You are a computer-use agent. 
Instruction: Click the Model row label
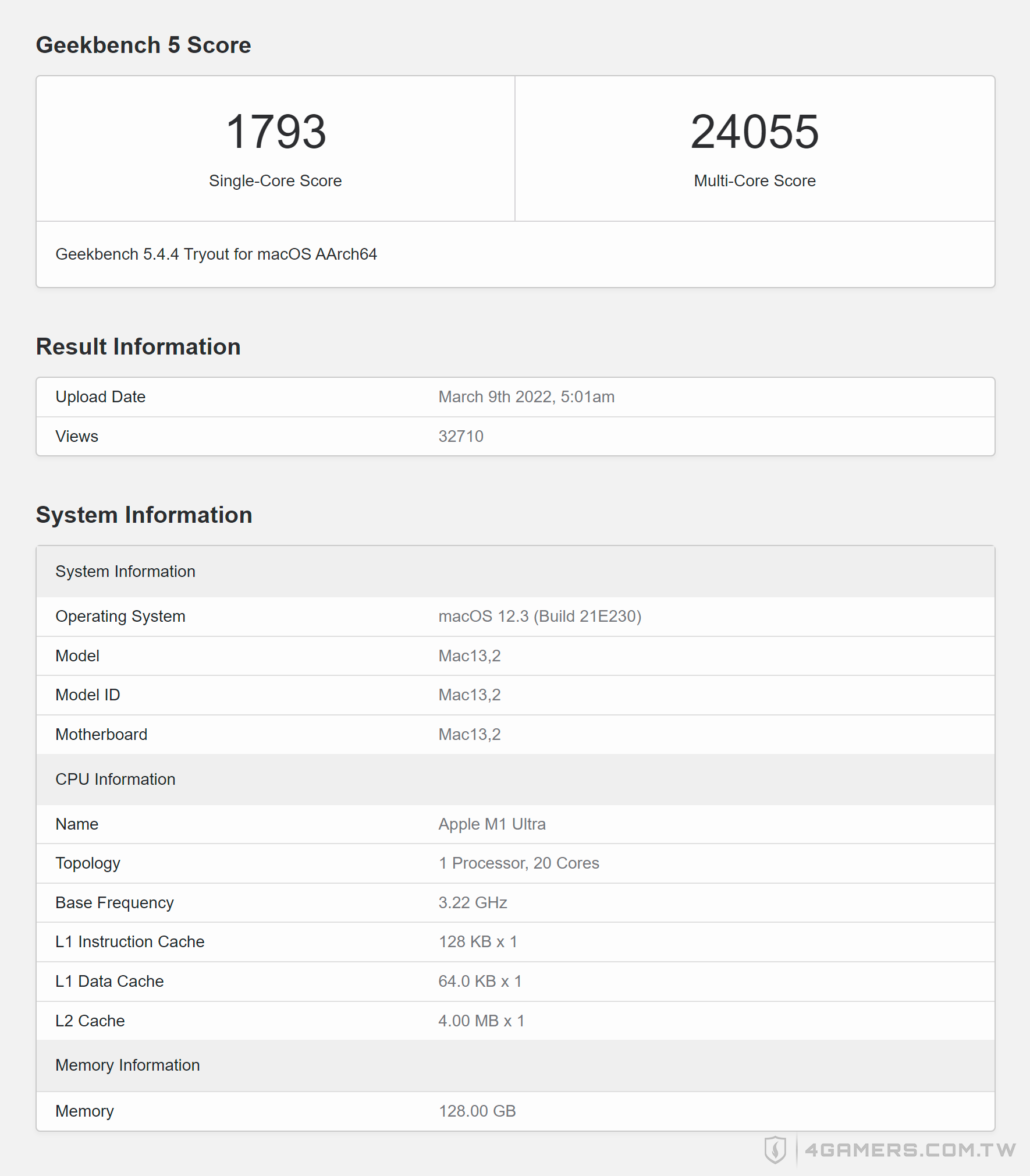tap(77, 656)
